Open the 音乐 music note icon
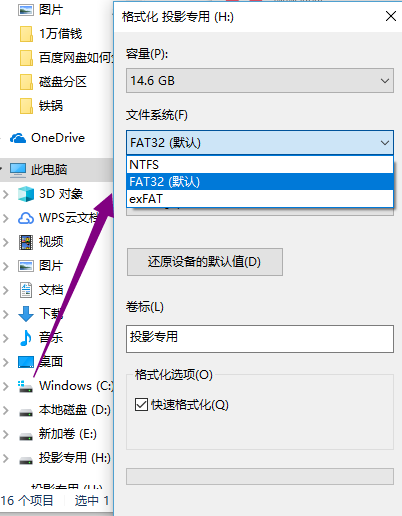 (26, 338)
